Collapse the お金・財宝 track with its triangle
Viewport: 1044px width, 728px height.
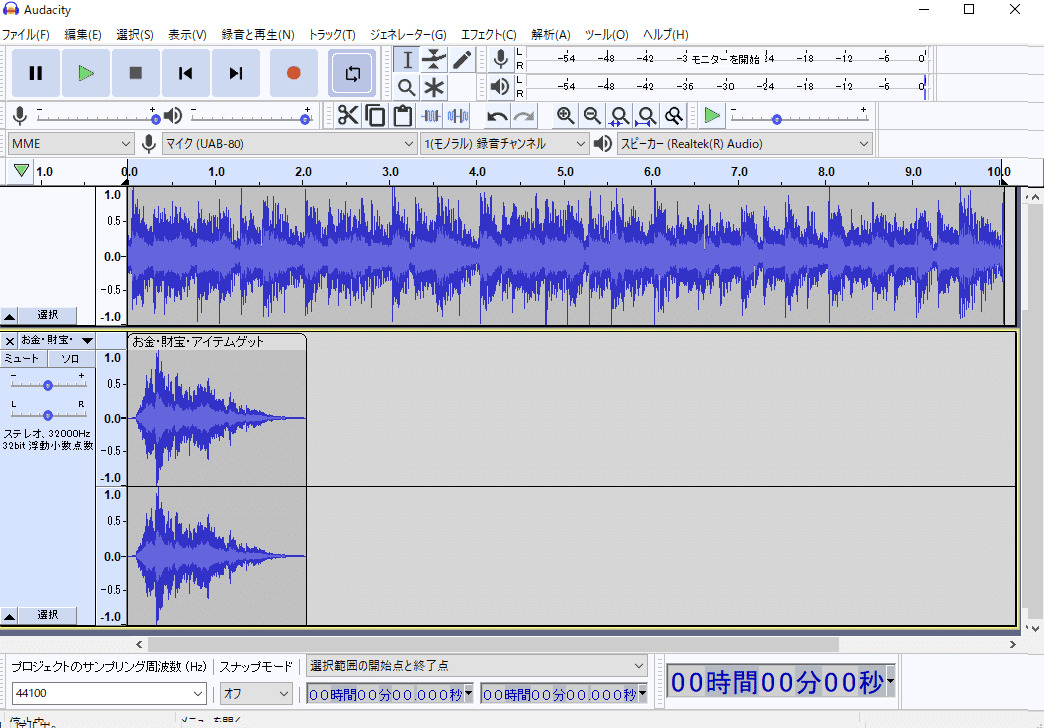pos(9,615)
